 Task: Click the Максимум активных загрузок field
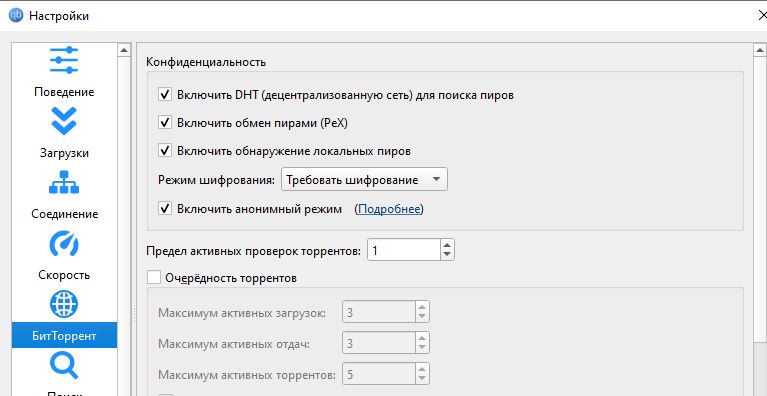click(379, 312)
